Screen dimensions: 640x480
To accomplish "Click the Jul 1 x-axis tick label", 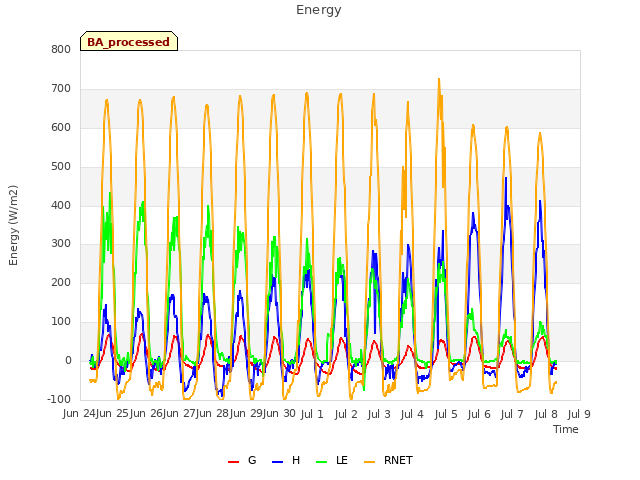I will pos(312,414).
